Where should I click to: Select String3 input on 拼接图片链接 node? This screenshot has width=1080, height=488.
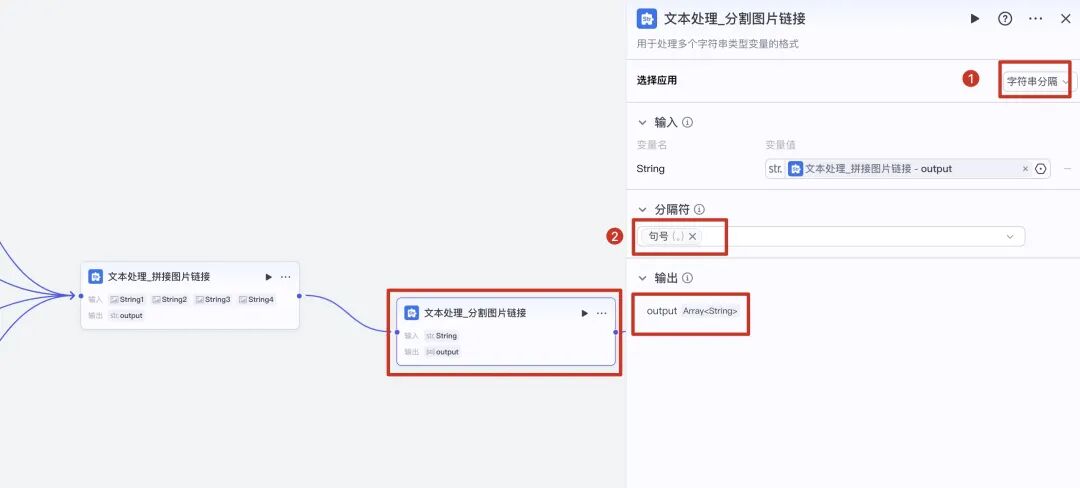pos(212,299)
